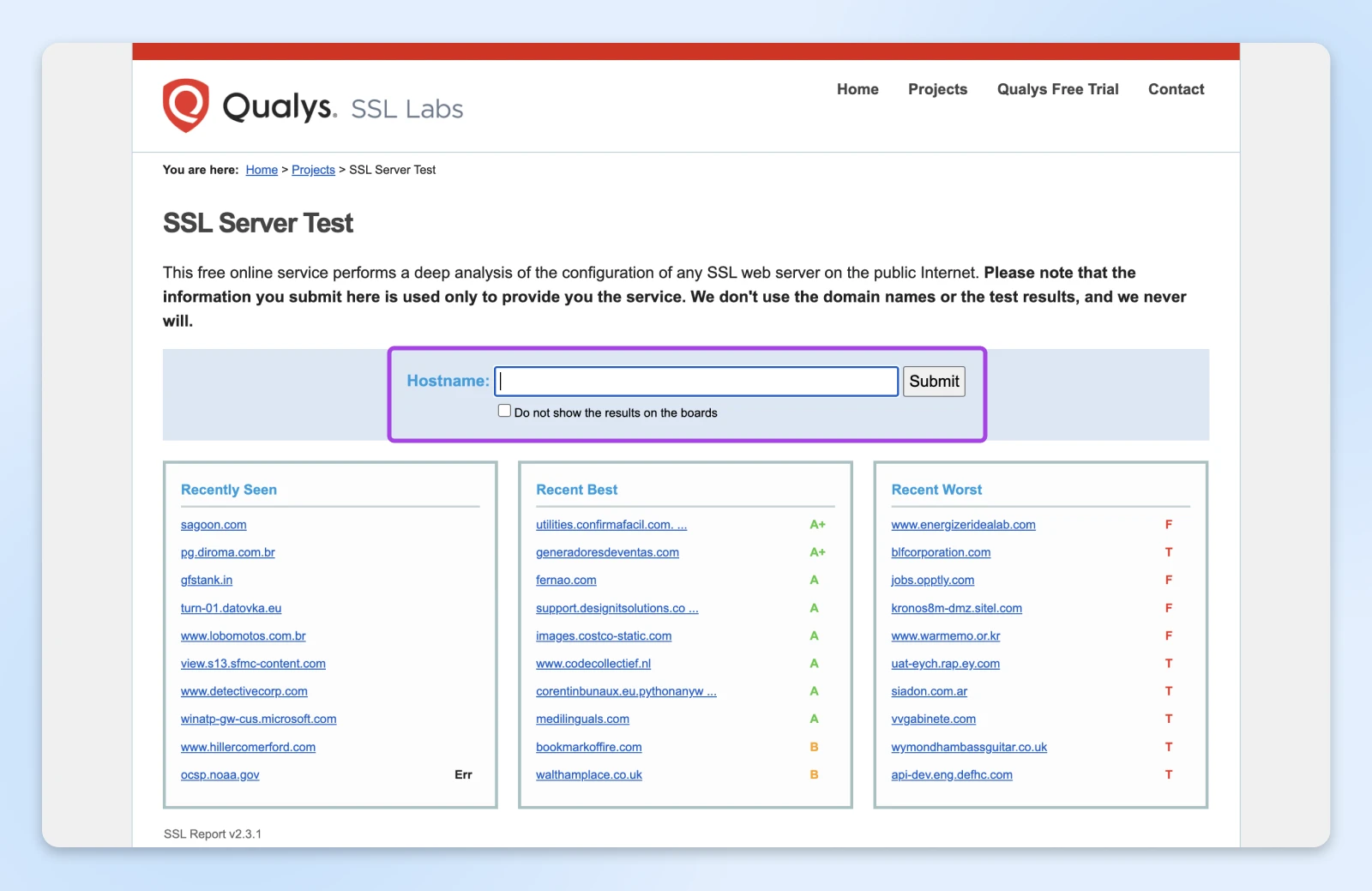1372x891 pixels.
Task: Click the T grade beside blfcorporation.com
Action: coord(1168,552)
